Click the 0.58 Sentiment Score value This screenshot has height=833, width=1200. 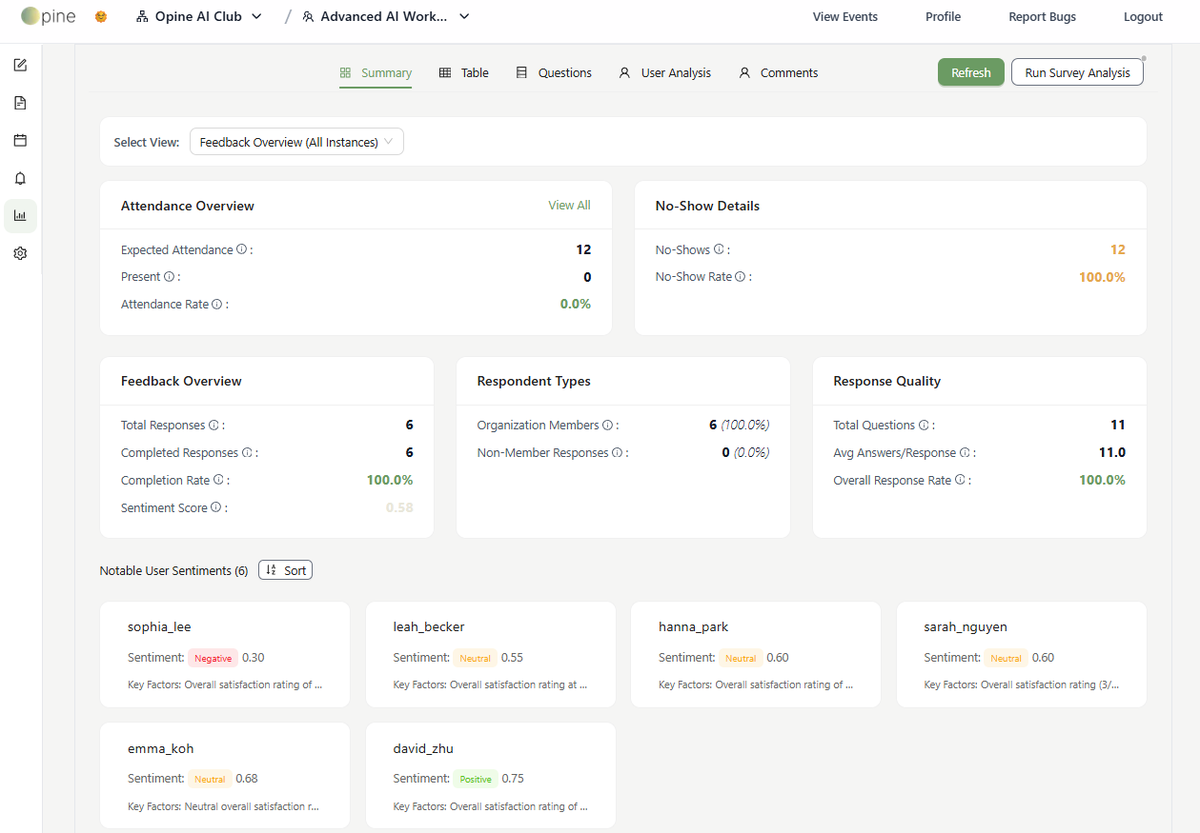[x=399, y=508]
